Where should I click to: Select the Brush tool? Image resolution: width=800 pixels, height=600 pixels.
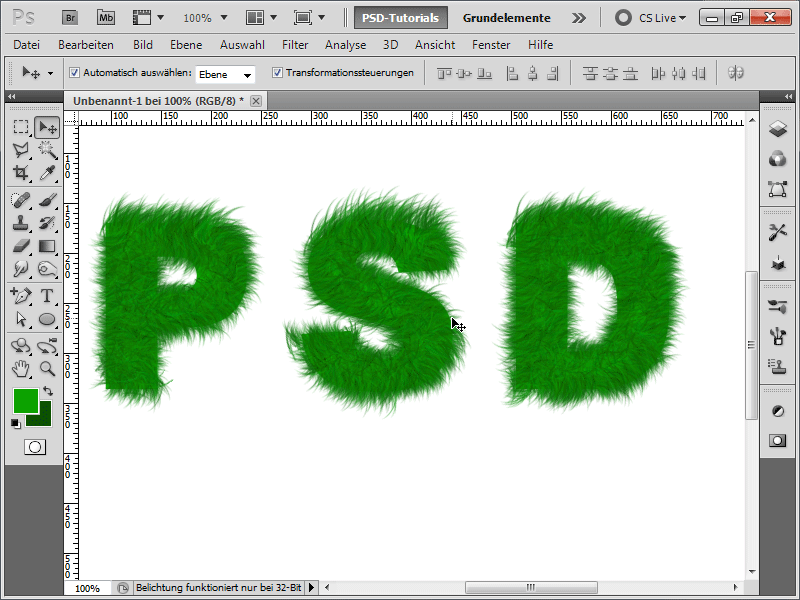click(47, 199)
